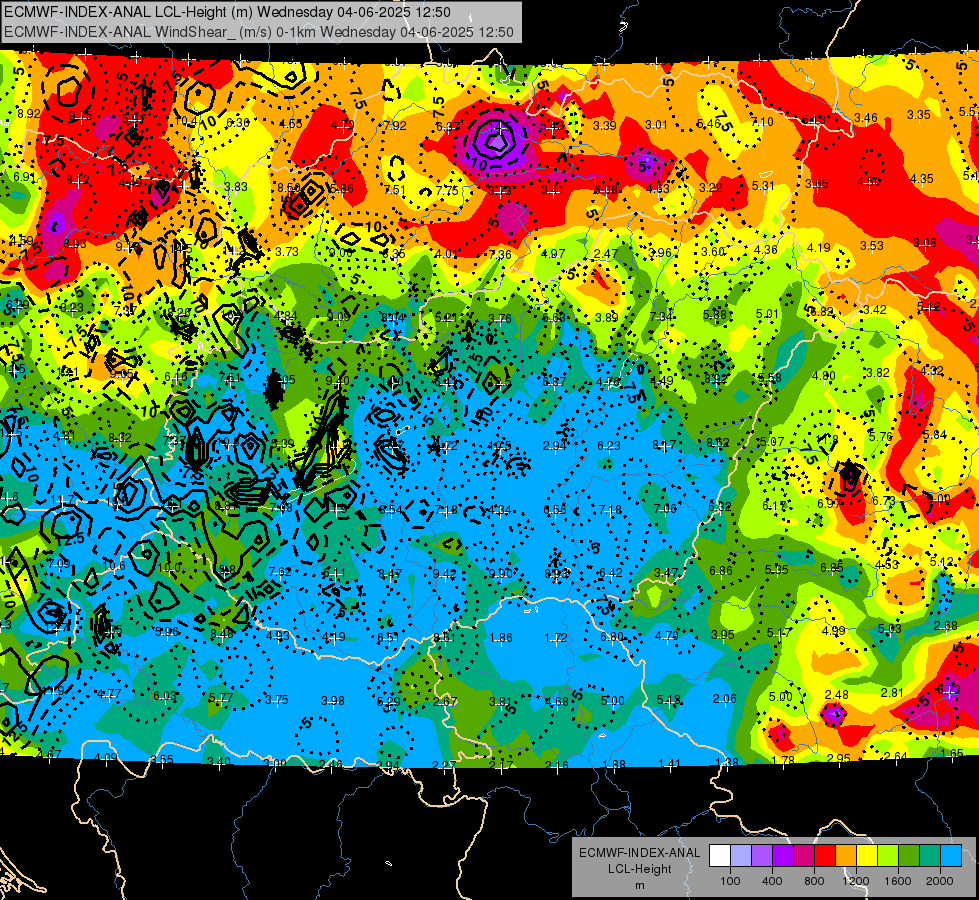979x900 pixels.
Task: Click the grid value 3.53
Action: tap(872, 245)
